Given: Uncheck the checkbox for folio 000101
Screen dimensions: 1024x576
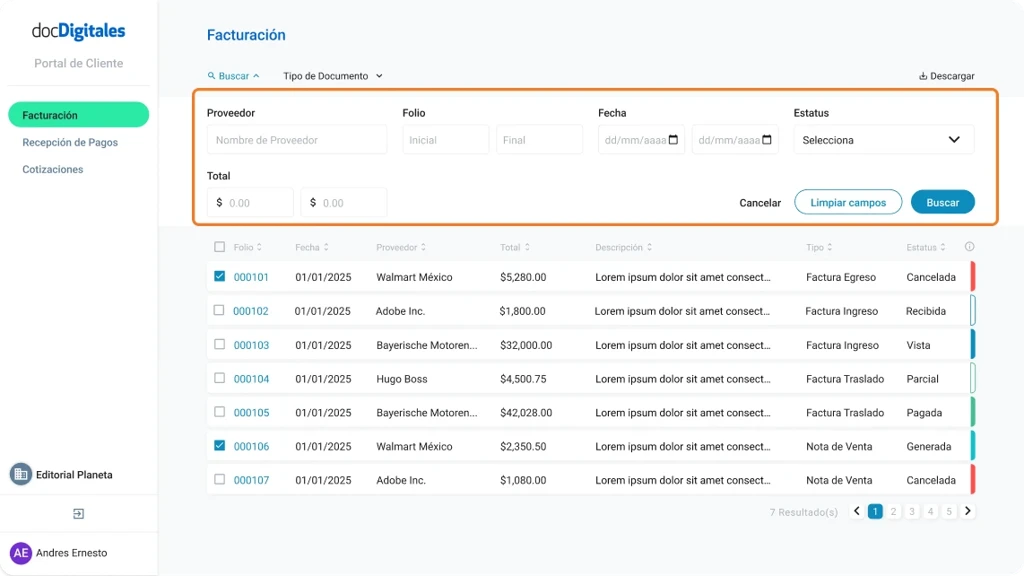Looking at the screenshot, I should pos(218,277).
